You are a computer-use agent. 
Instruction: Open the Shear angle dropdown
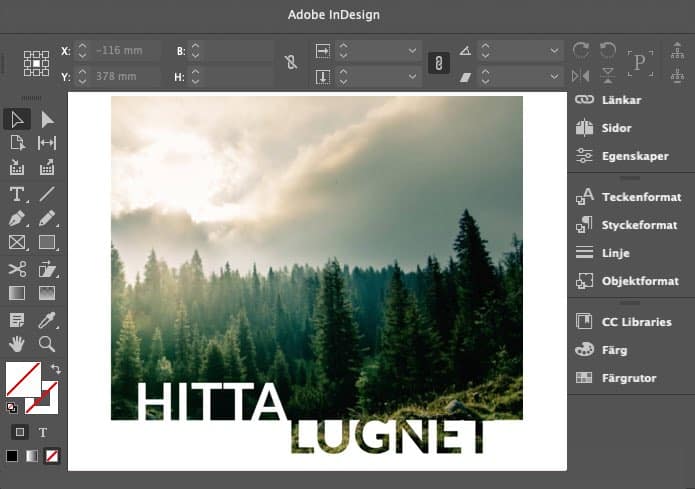pos(554,76)
